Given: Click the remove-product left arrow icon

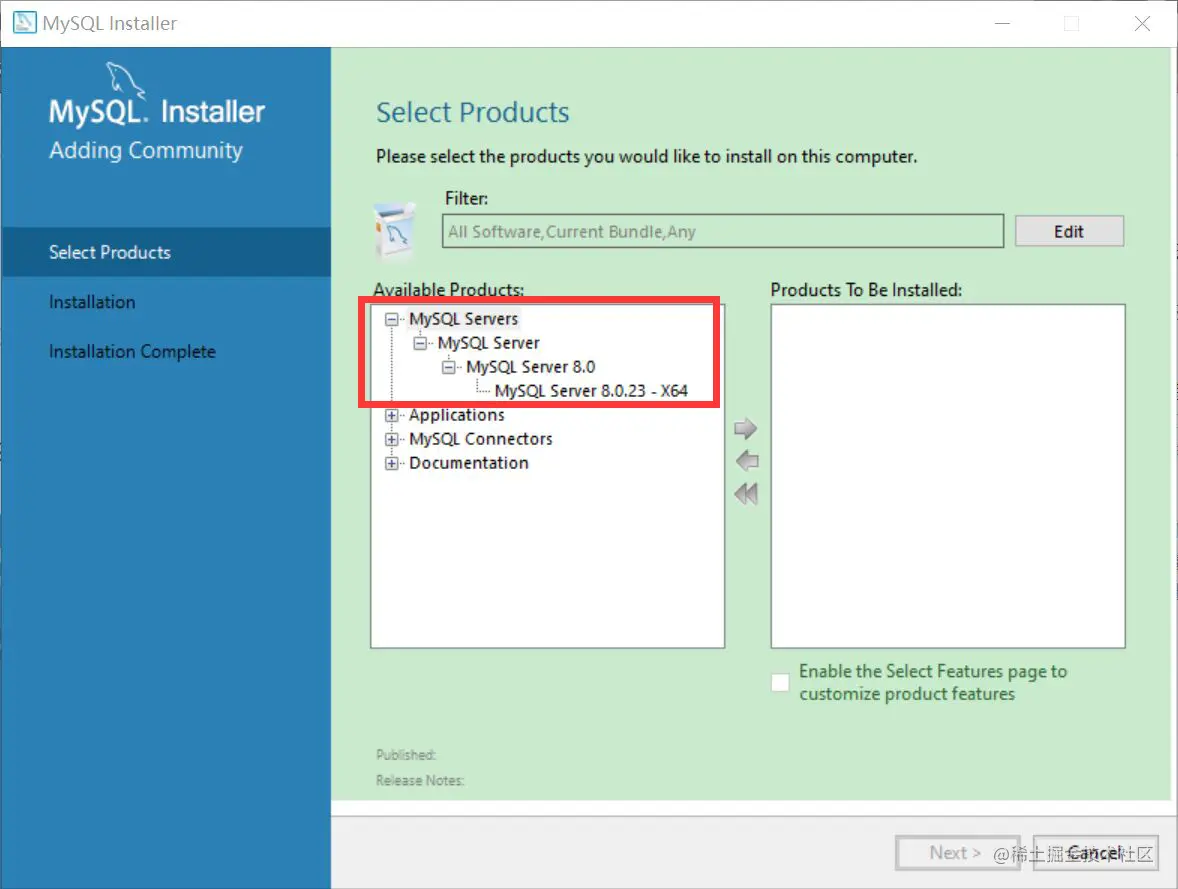Looking at the screenshot, I should click(747, 461).
